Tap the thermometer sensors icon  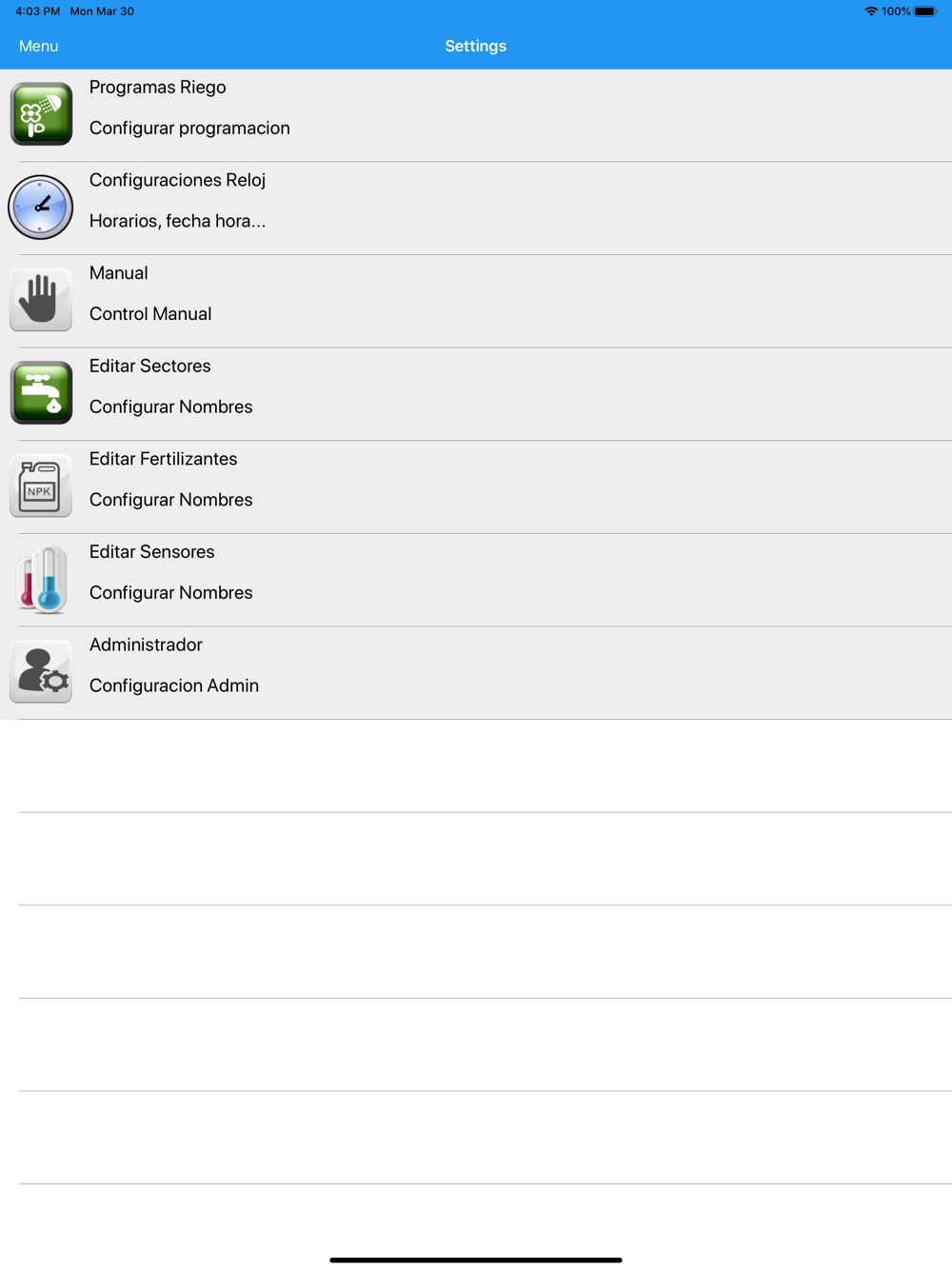pyautogui.click(x=41, y=579)
